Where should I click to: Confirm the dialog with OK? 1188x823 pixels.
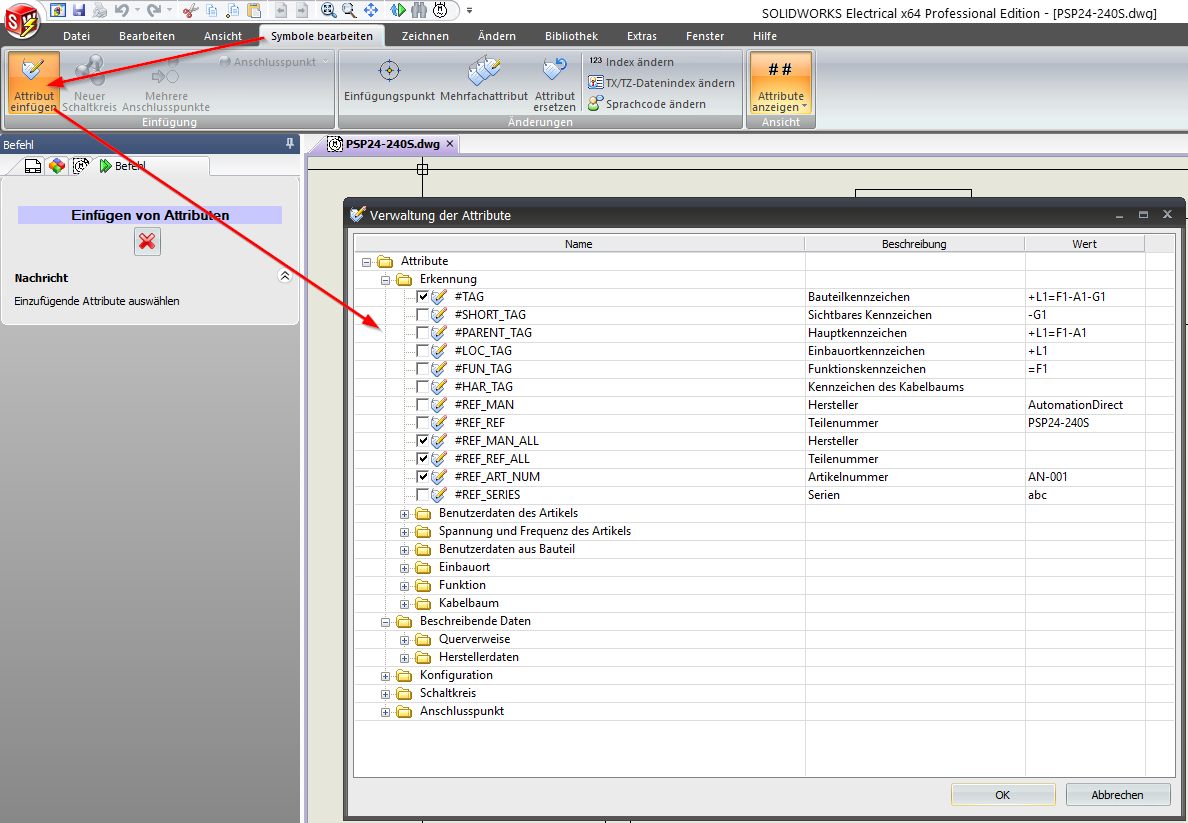pos(1002,795)
